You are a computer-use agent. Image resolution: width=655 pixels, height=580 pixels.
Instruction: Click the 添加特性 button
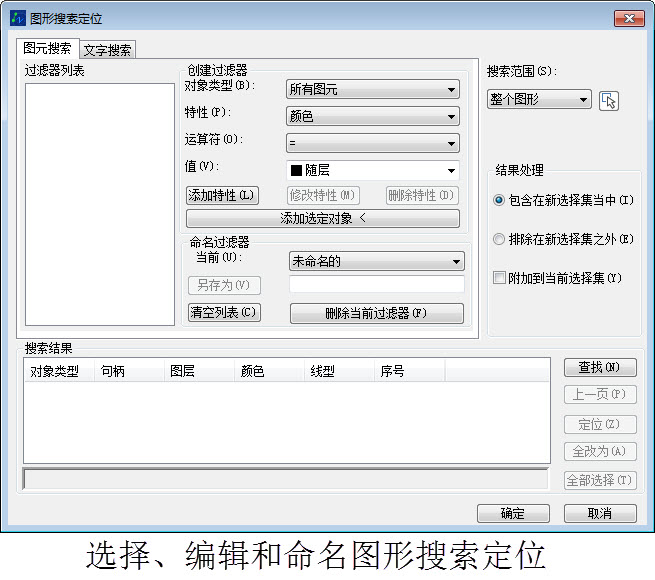(222, 196)
